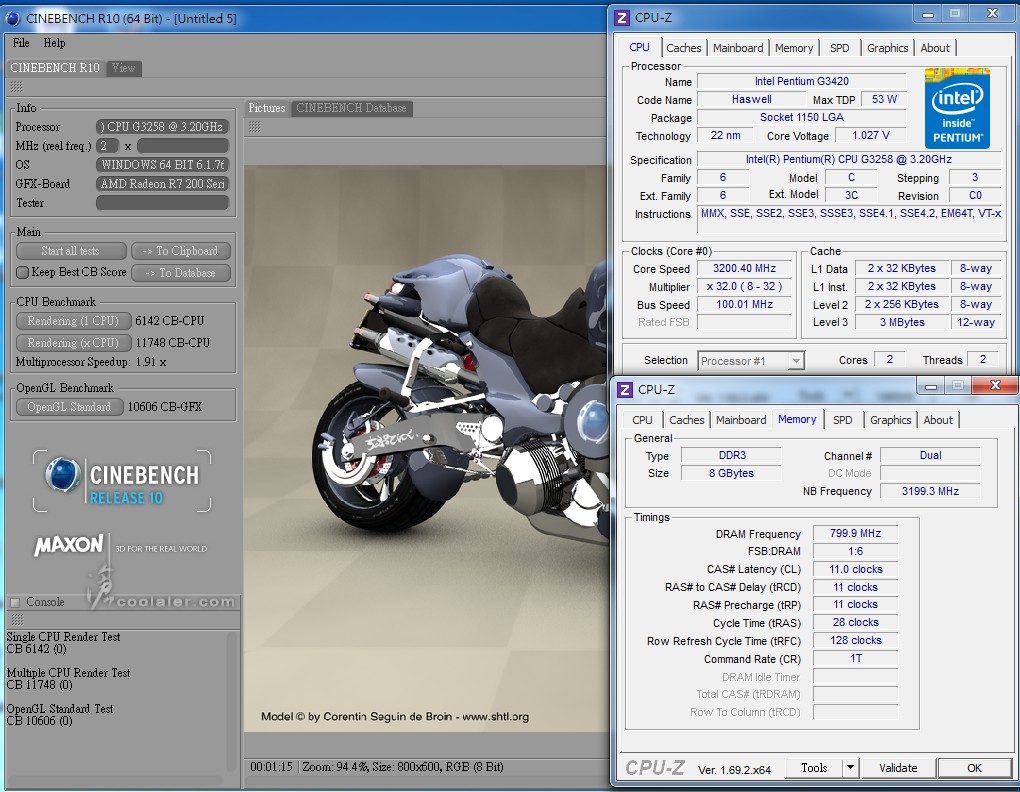Open About tab in upper CPU-Z window
1020x792 pixels.
[x=935, y=48]
